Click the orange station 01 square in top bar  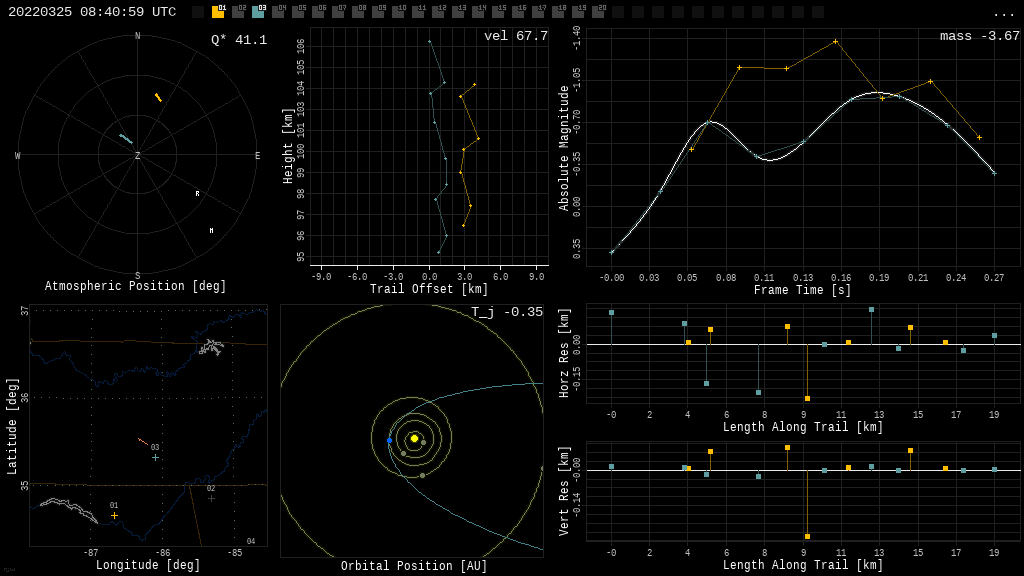(218, 12)
